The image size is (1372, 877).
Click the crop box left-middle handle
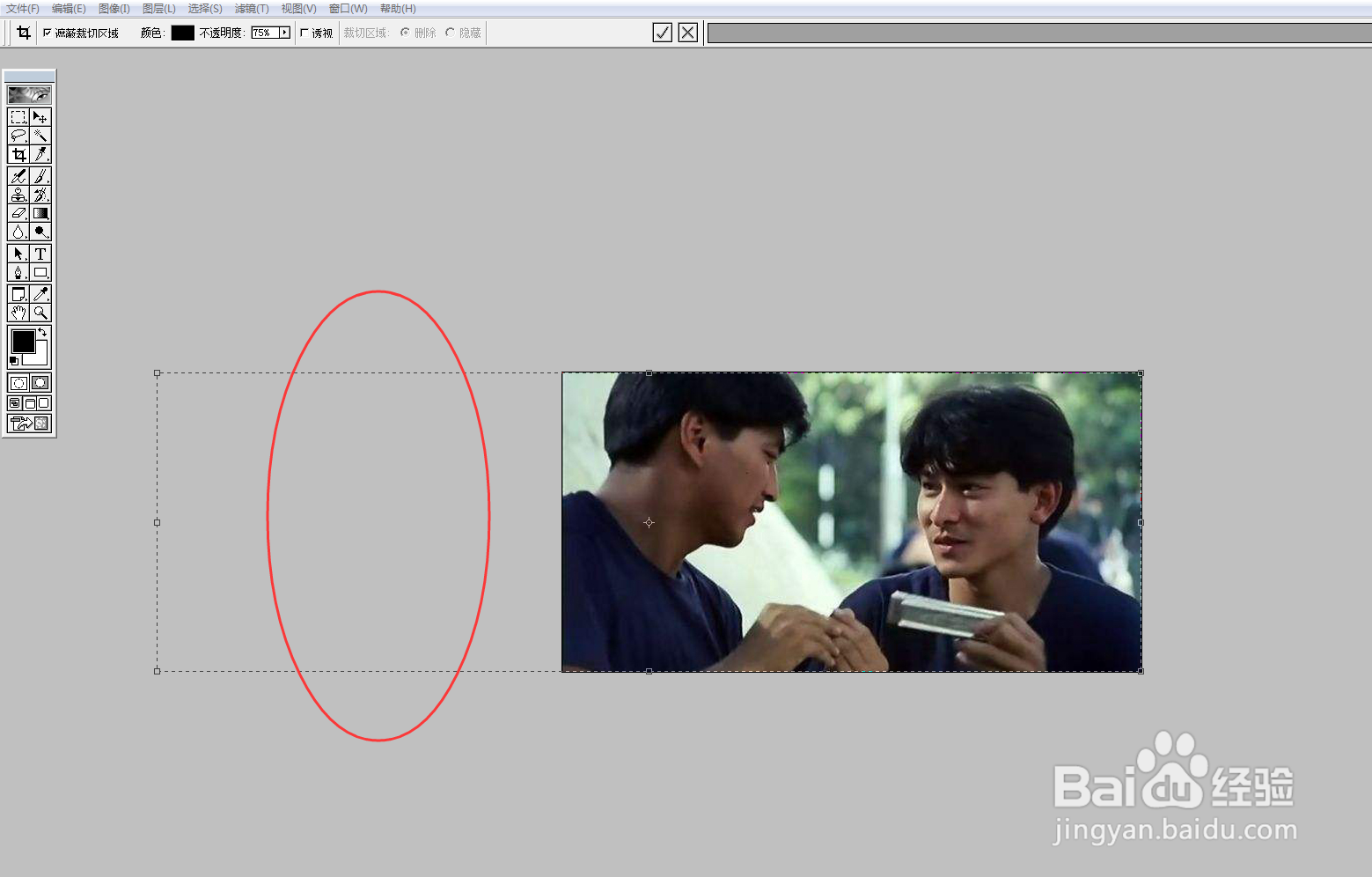point(158,522)
